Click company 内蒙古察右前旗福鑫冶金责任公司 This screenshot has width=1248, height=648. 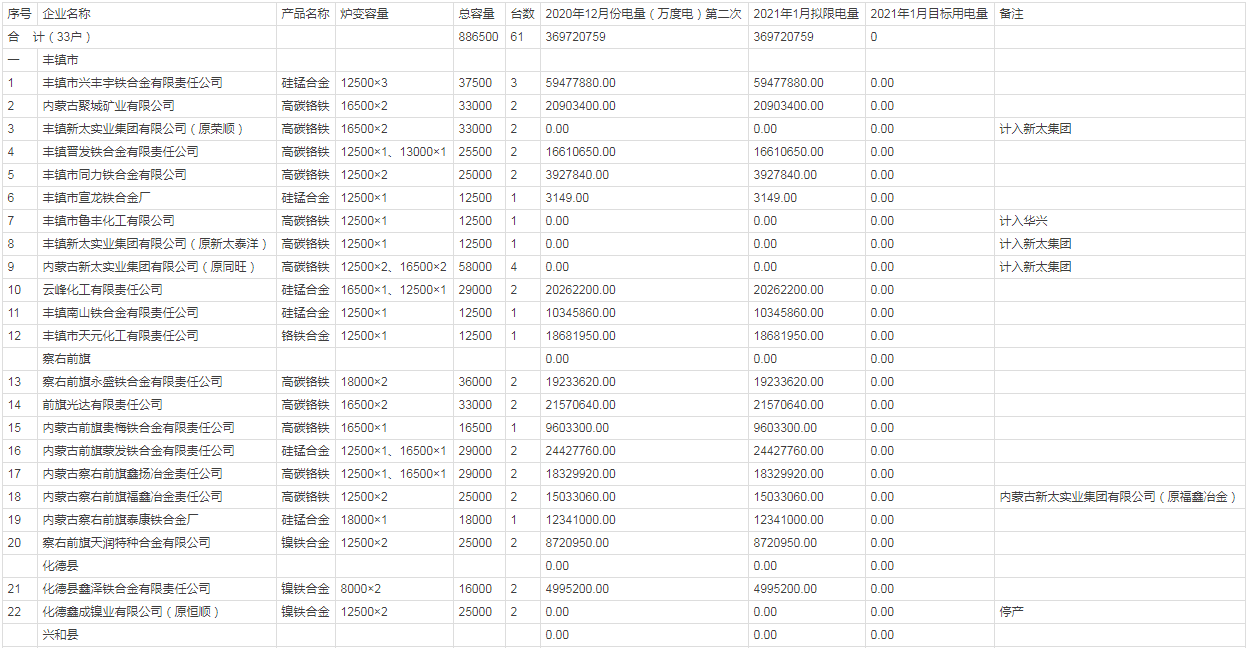click(x=132, y=497)
